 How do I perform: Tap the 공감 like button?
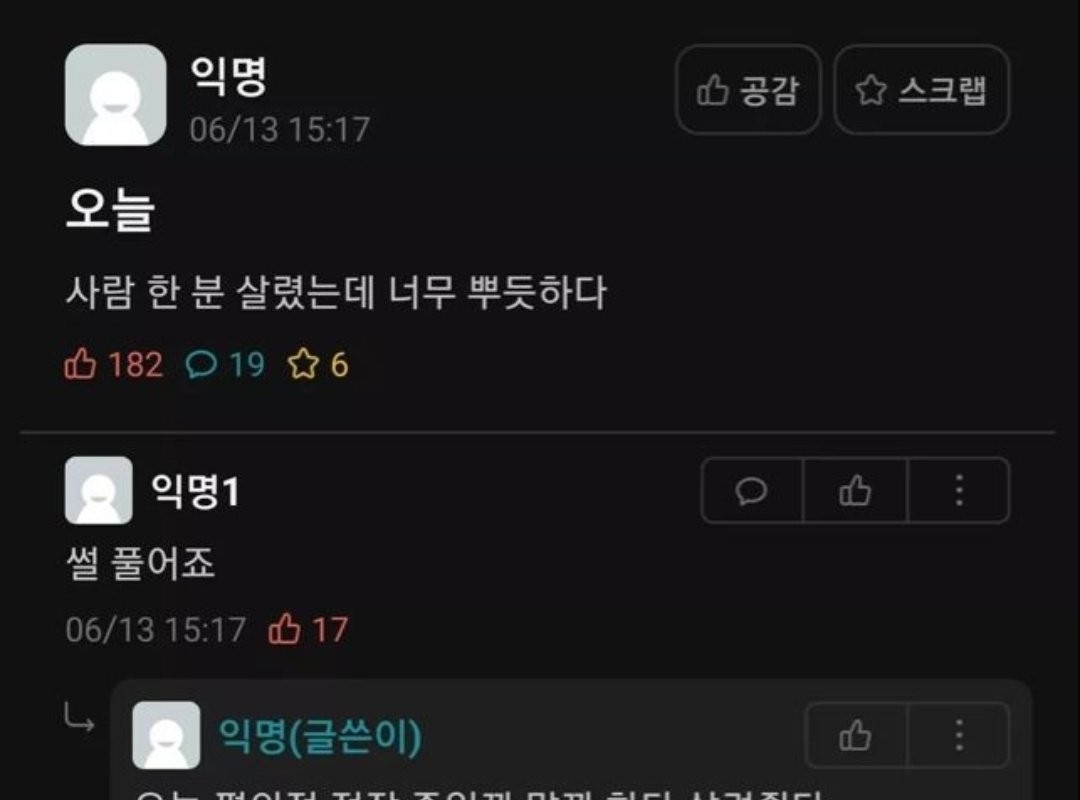click(748, 90)
